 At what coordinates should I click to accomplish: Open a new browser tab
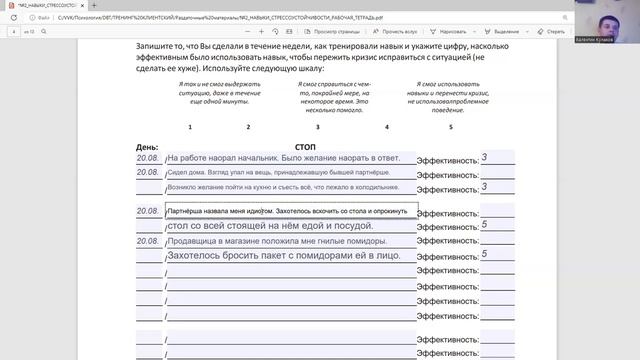(x=94, y=5)
